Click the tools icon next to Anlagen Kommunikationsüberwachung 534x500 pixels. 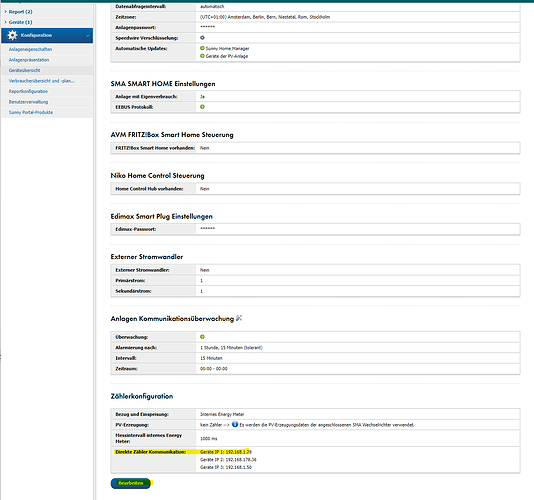pos(239,318)
